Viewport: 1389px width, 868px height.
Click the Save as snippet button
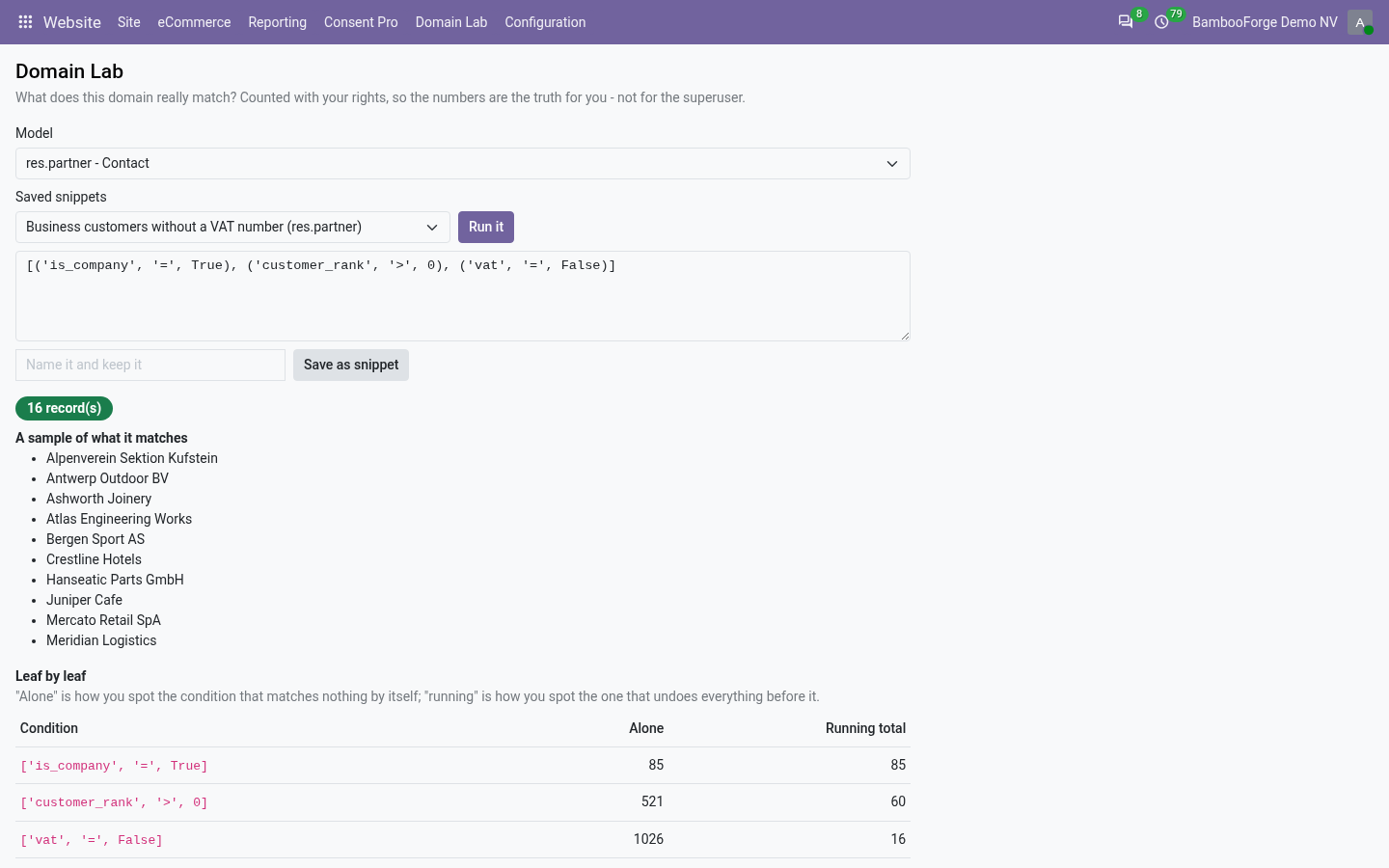coord(351,365)
